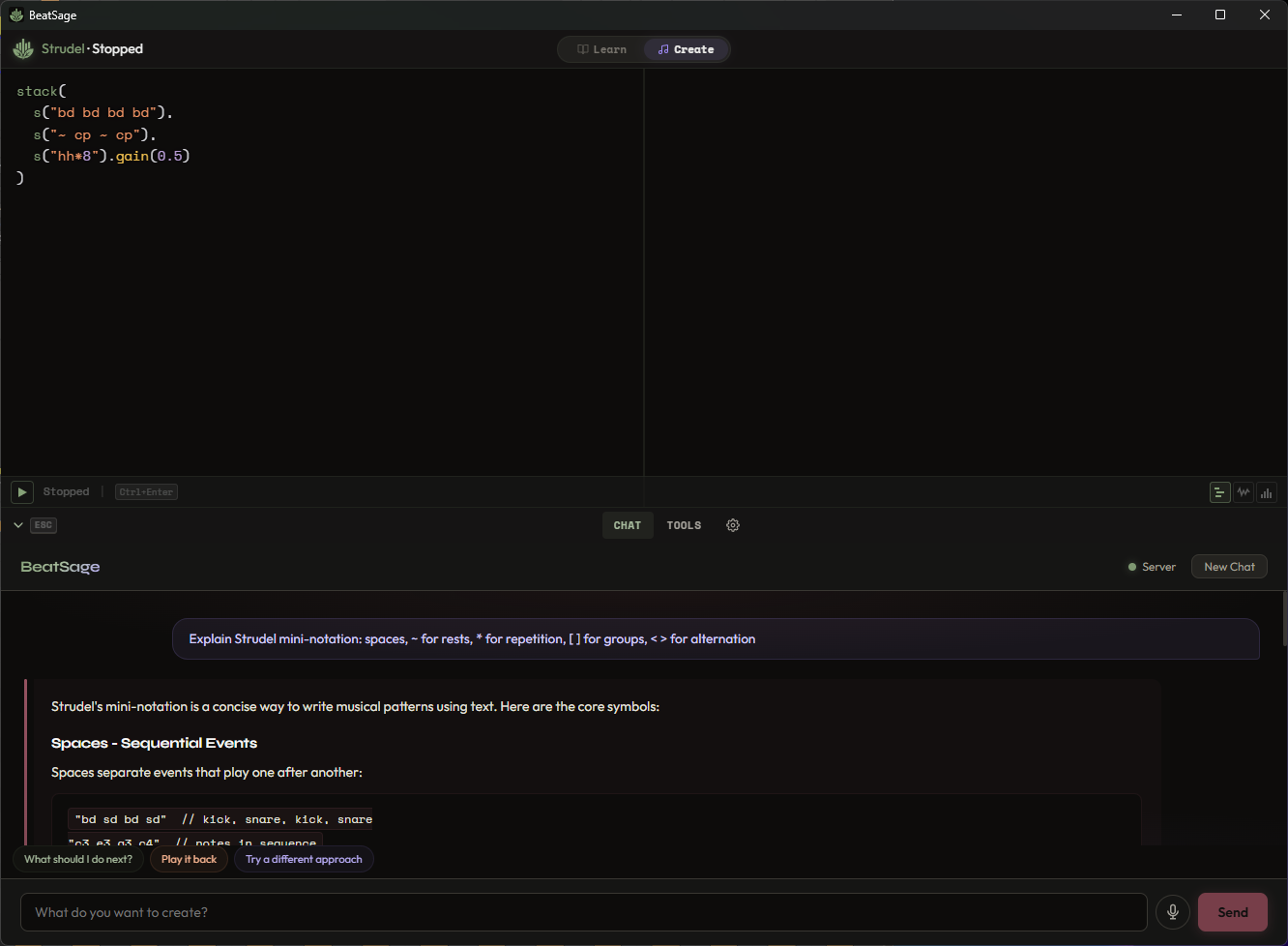Viewport: 1288px width, 946px height.
Task: Open the waveform visualizer view
Action: [x=1243, y=491]
